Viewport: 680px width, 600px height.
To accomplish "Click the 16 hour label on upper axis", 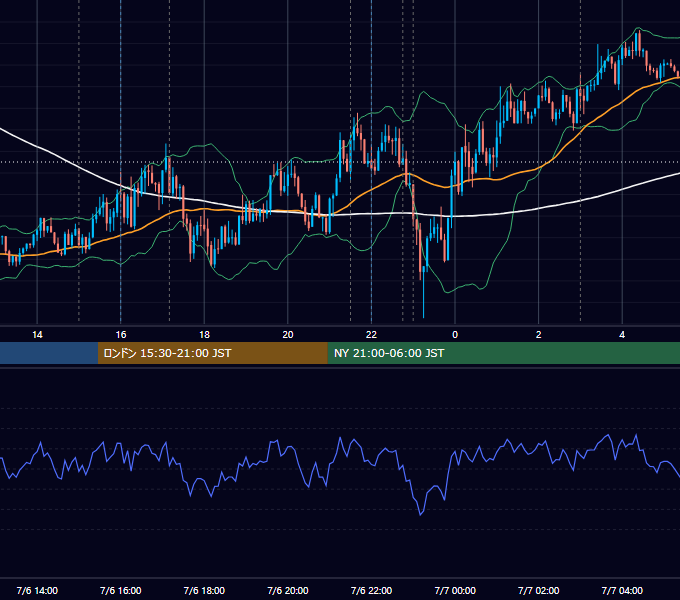I will pyautogui.click(x=121, y=335).
